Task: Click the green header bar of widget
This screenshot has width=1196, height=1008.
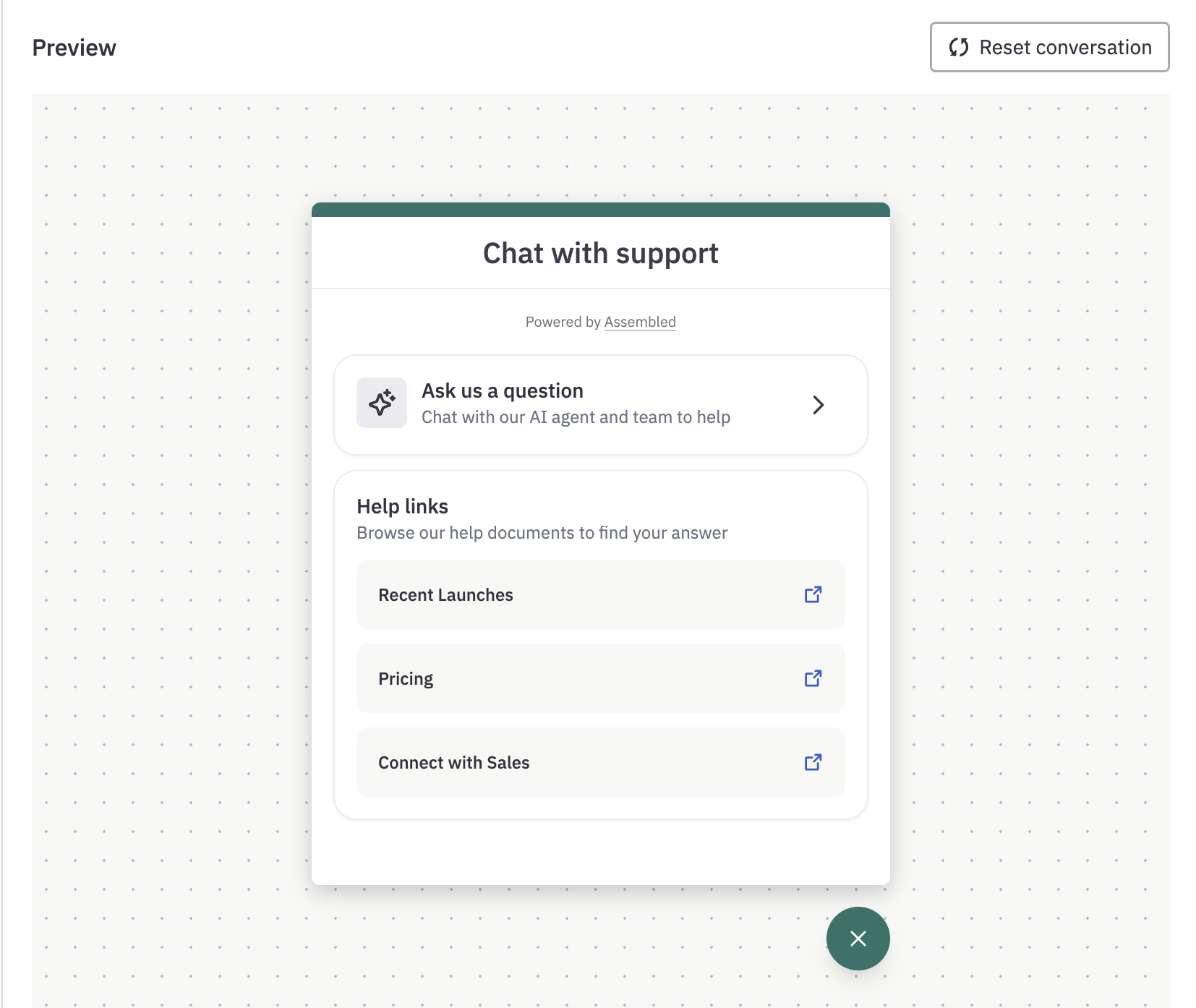Action: pyautogui.click(x=601, y=210)
